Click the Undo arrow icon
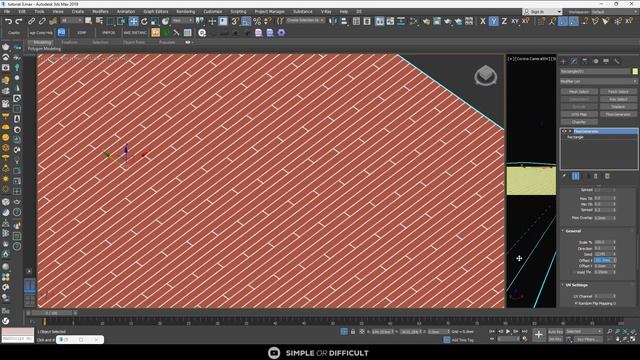The image size is (640, 360). coord(9,21)
